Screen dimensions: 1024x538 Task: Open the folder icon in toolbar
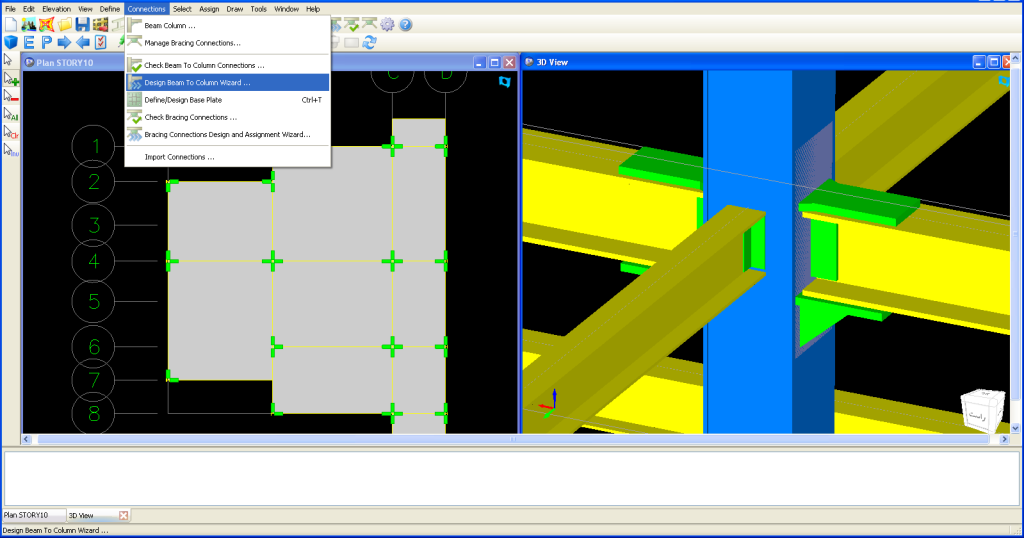point(64,24)
